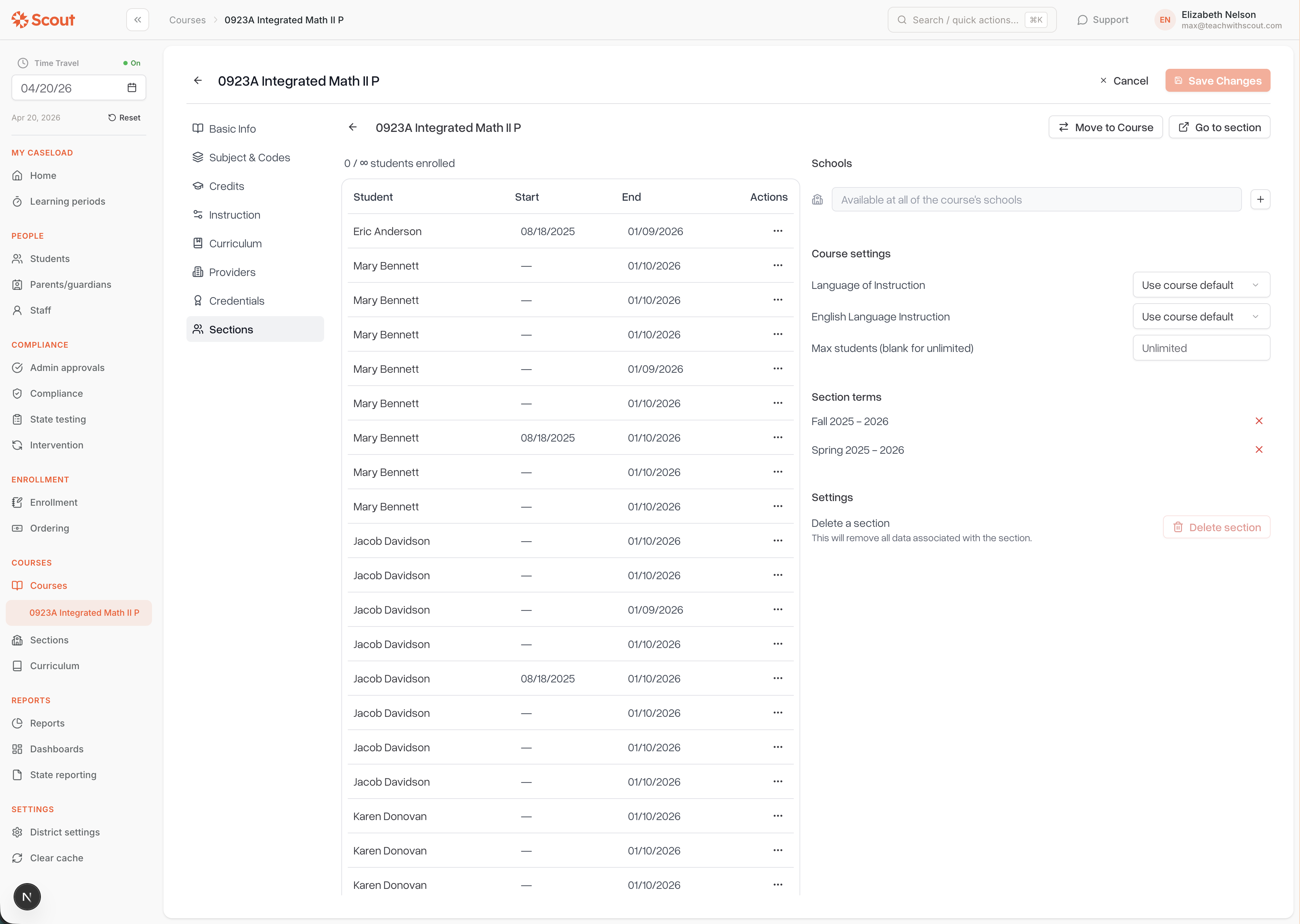Open the Credentials tab
The image size is (1300, 924).
click(236, 301)
